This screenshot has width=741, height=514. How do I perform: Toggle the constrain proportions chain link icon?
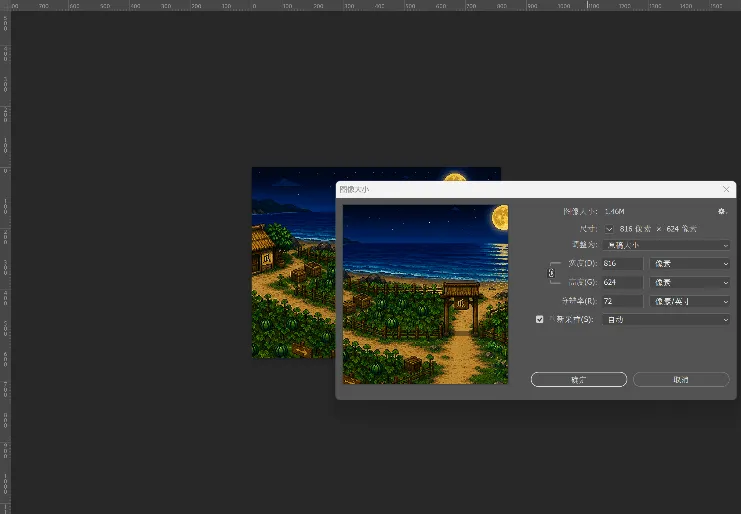(551, 273)
